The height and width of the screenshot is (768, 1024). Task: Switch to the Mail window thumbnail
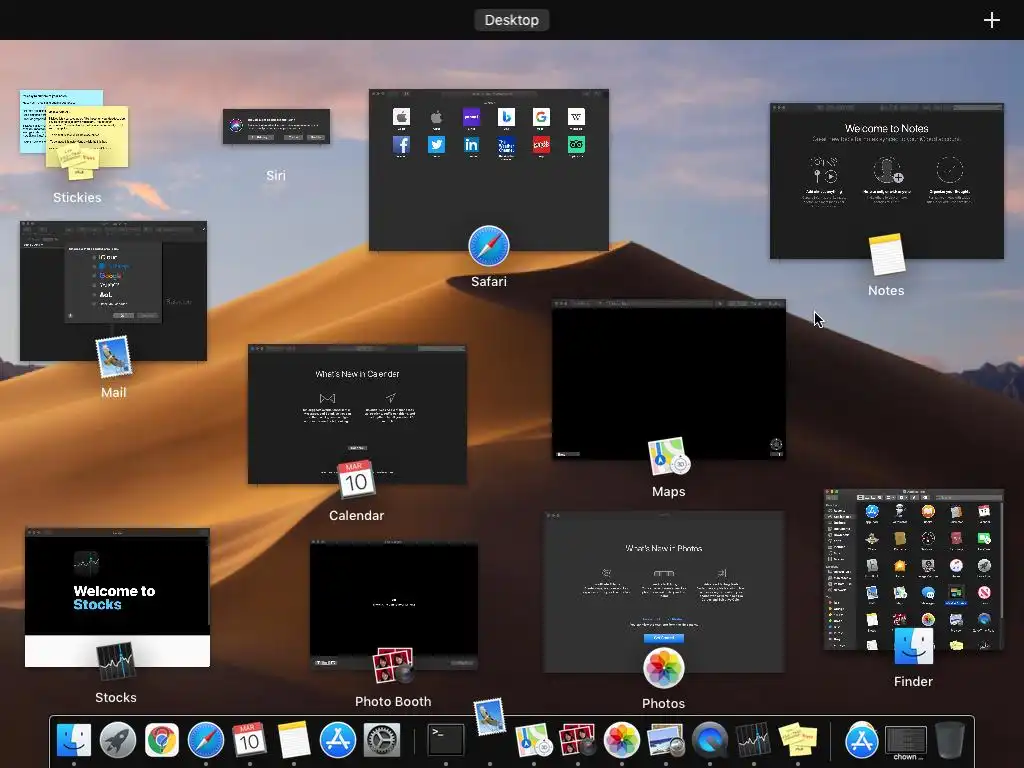[113, 291]
